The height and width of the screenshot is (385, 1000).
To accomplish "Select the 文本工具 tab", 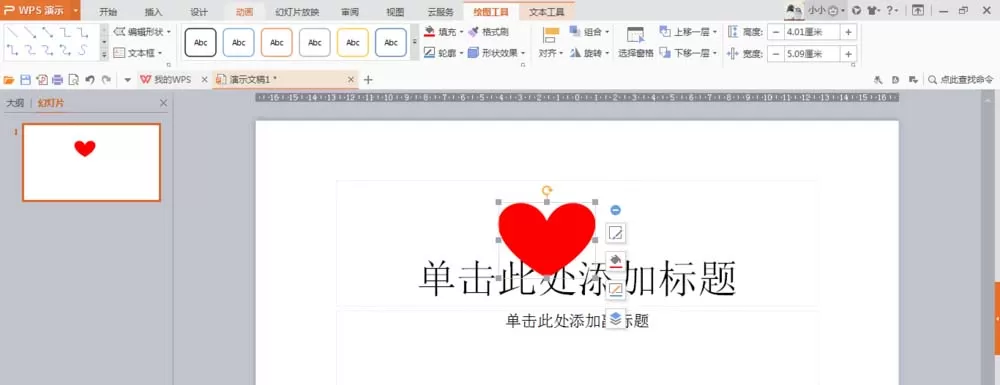I will click(547, 11).
